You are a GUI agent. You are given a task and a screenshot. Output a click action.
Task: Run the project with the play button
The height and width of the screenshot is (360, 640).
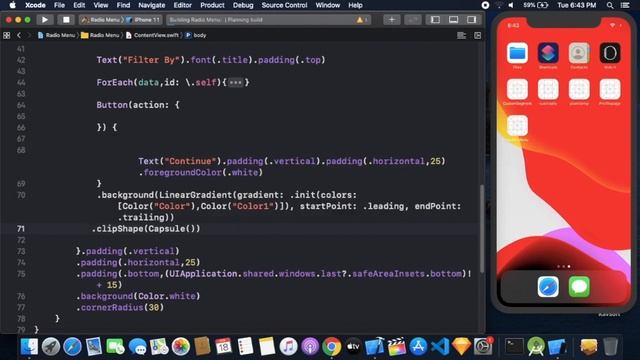point(44,20)
